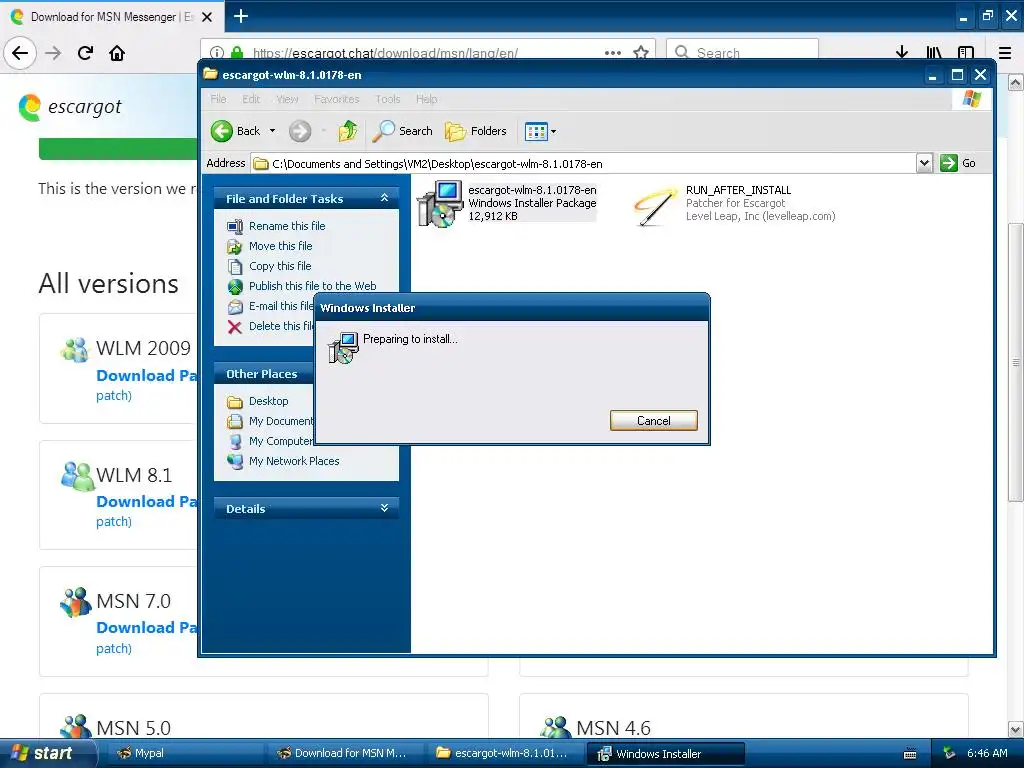Click the patch link under MSN 7.0

tap(114, 648)
